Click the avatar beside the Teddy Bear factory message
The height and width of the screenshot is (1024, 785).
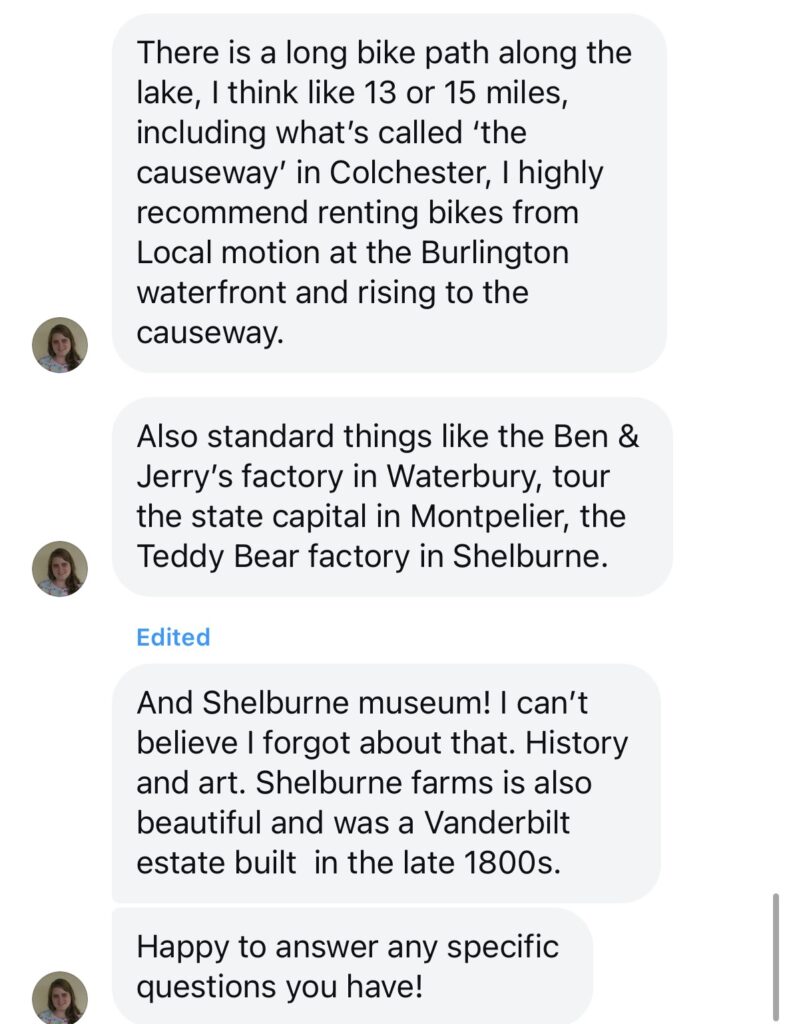coord(60,569)
